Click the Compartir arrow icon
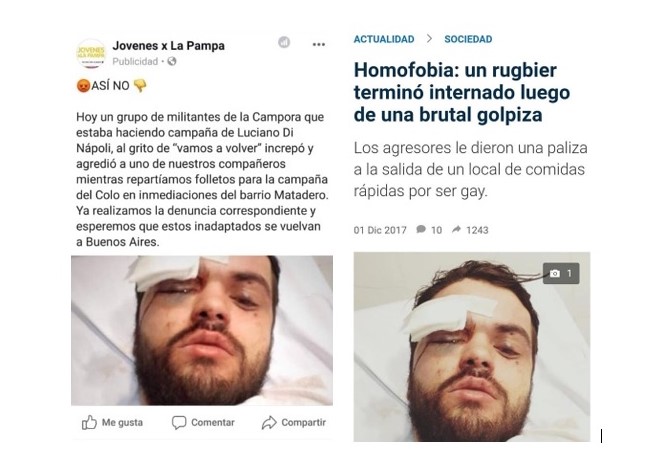The image size is (666, 449). (x=269, y=422)
